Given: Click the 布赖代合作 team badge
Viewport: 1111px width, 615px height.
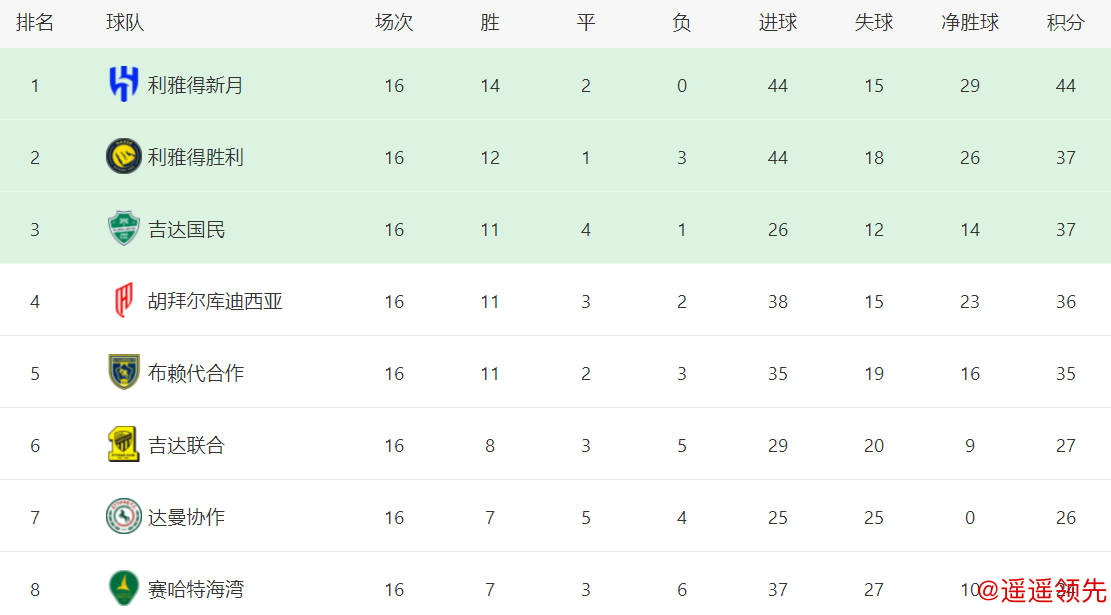Looking at the screenshot, I should [124, 373].
